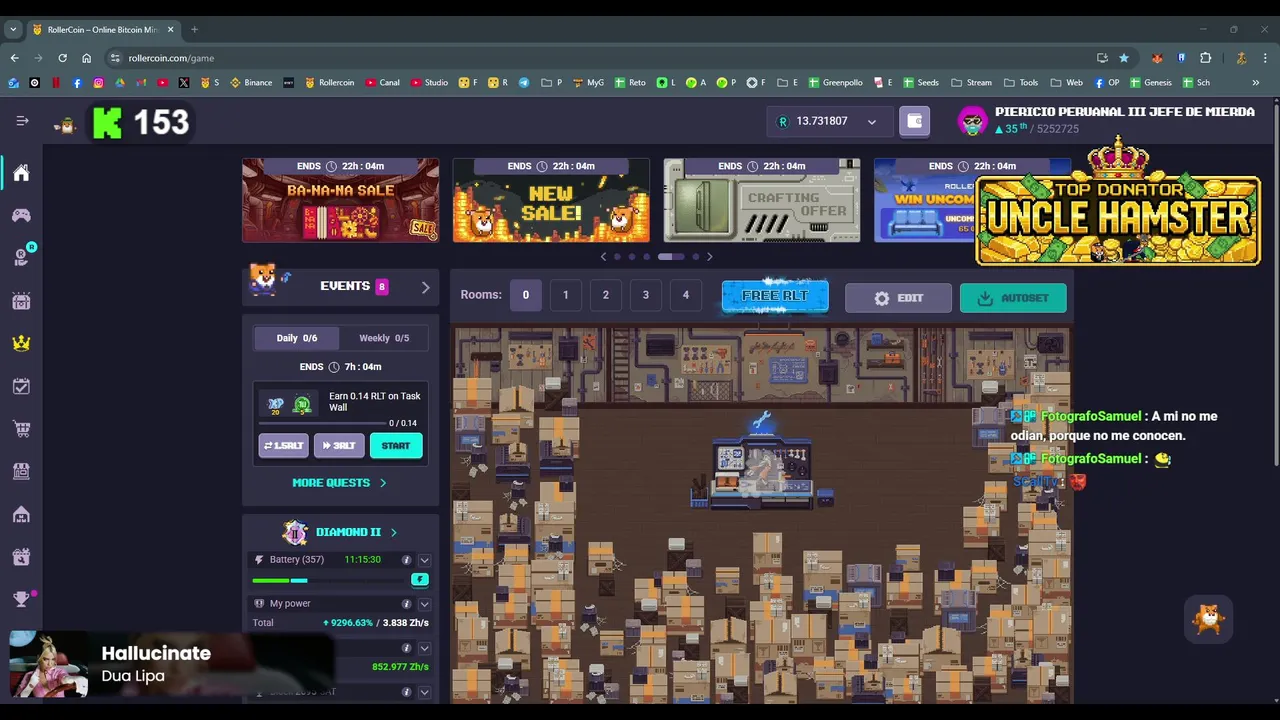The image size is (1280, 720).
Task: Open the wallet icon next to balance
Action: tap(914, 121)
